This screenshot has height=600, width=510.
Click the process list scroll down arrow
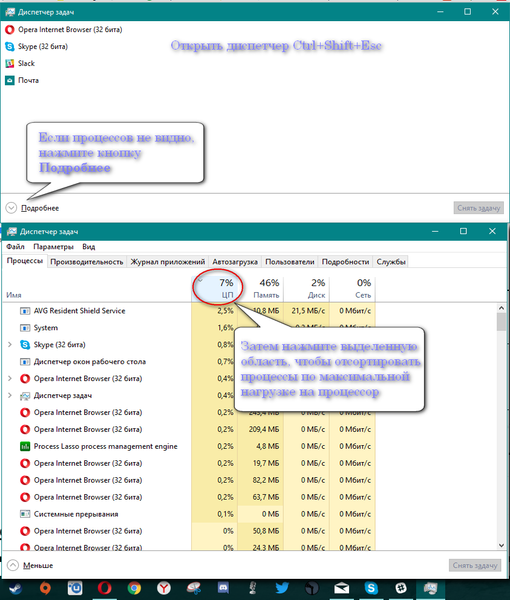(501, 545)
